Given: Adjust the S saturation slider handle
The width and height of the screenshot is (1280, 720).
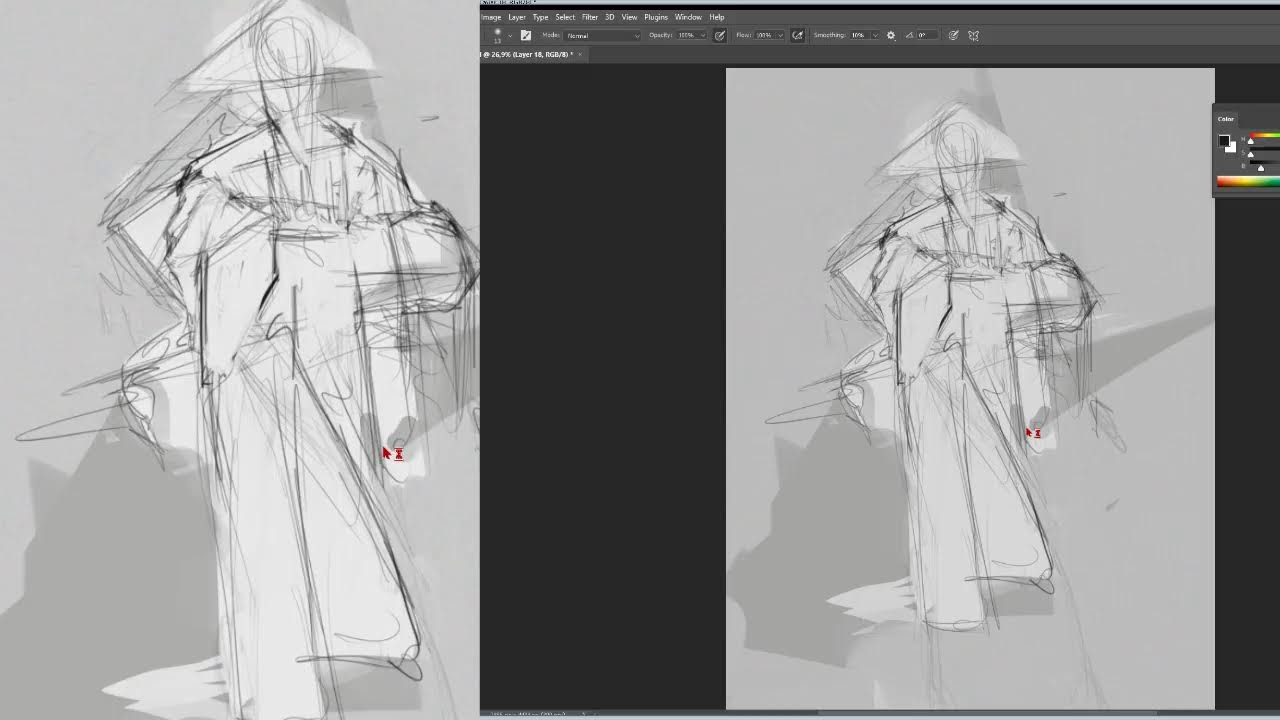Looking at the screenshot, I should click(x=1250, y=154).
